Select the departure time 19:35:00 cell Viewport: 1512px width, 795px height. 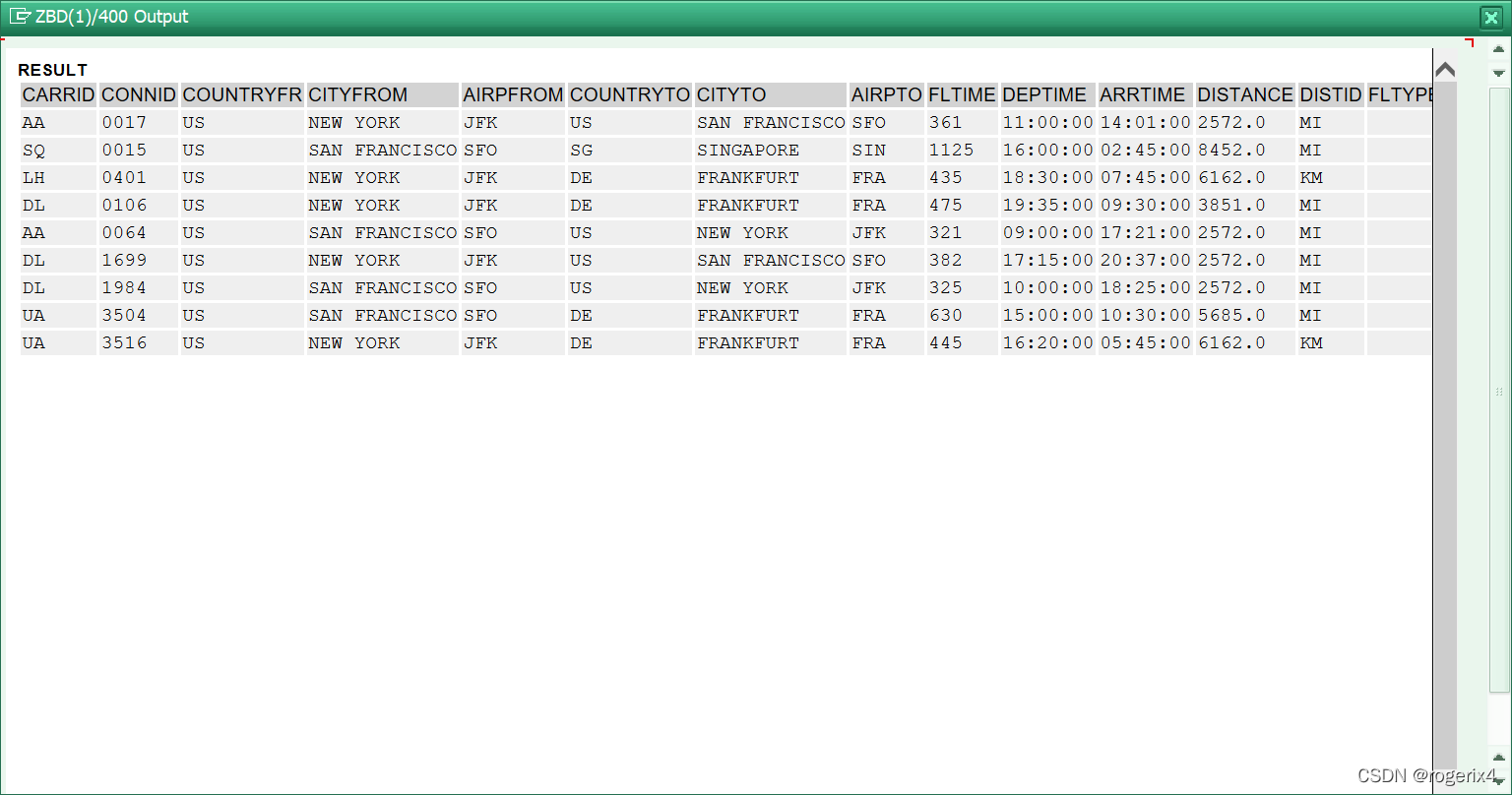point(1047,206)
